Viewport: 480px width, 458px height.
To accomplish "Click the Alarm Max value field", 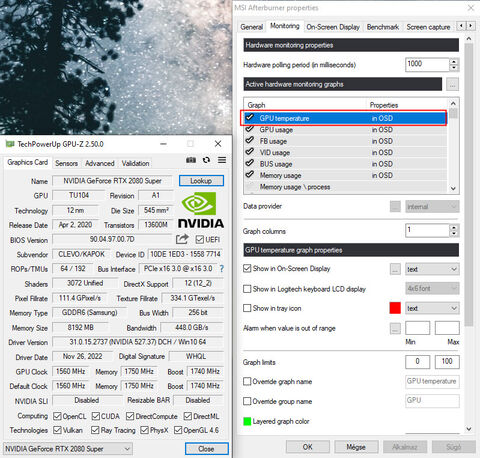I will tap(447, 328).
